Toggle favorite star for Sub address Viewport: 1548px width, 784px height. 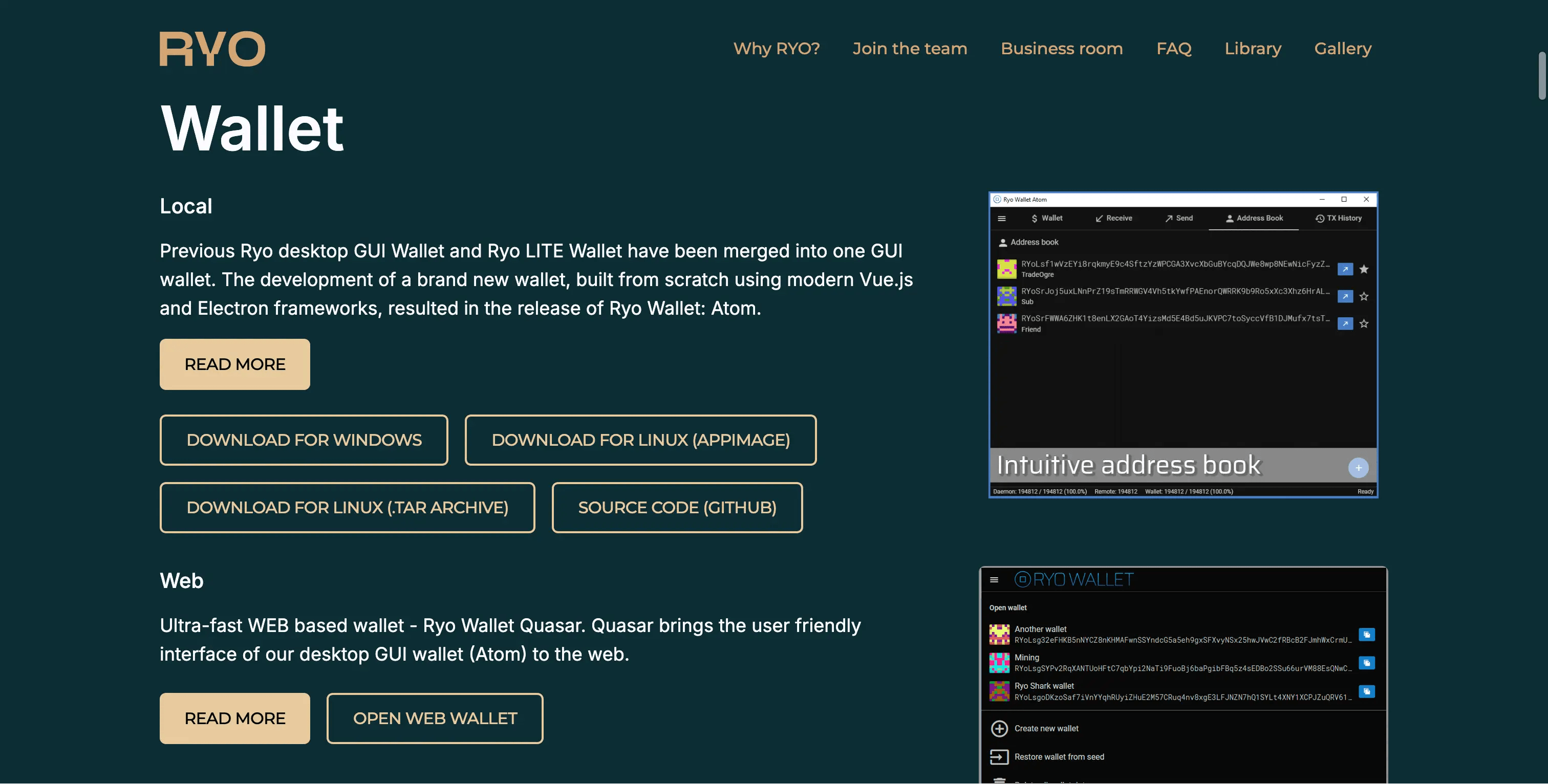pyautogui.click(x=1364, y=296)
